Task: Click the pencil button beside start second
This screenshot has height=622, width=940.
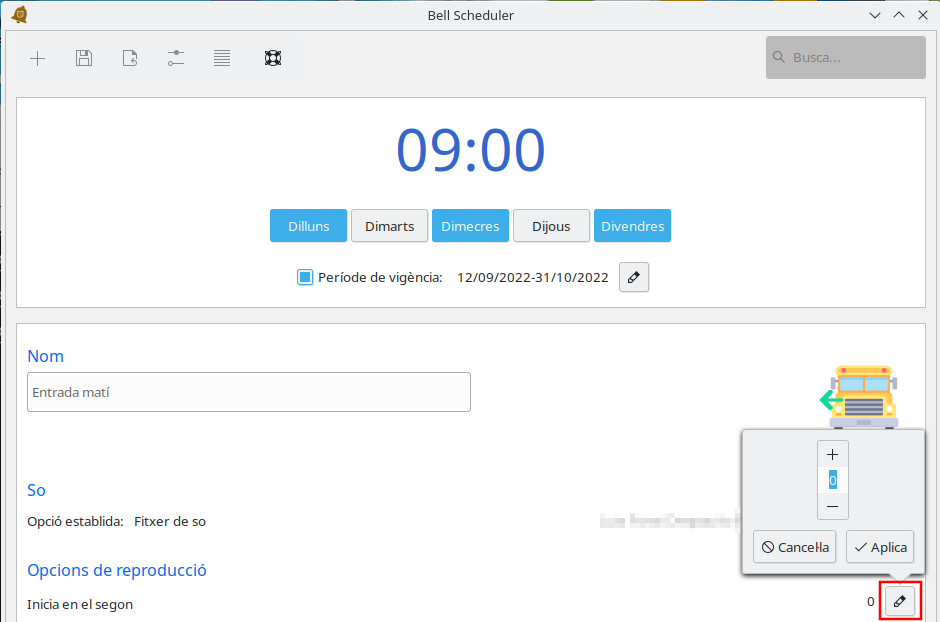Action: (899, 602)
